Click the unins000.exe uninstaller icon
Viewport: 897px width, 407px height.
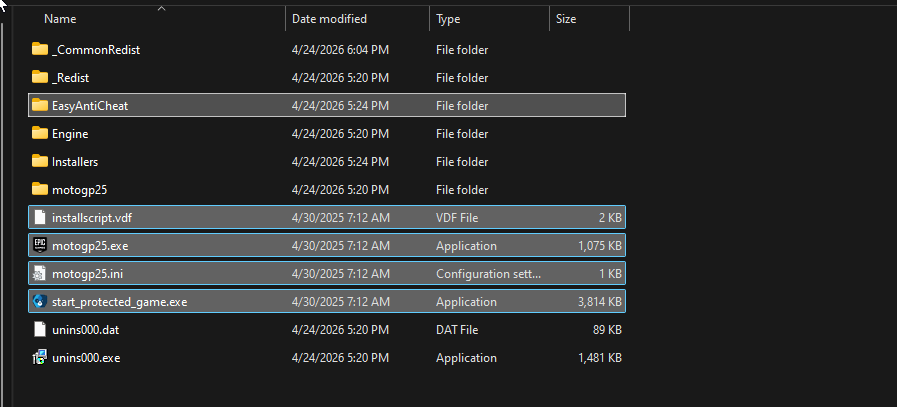[x=39, y=358]
